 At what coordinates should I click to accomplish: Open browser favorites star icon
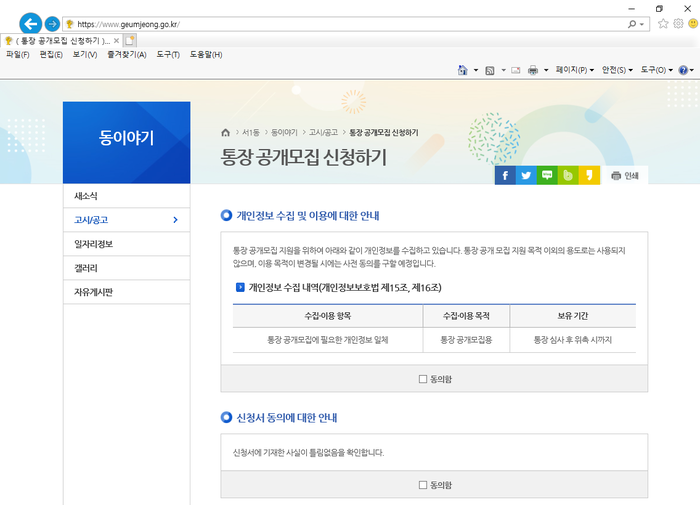[663, 23]
